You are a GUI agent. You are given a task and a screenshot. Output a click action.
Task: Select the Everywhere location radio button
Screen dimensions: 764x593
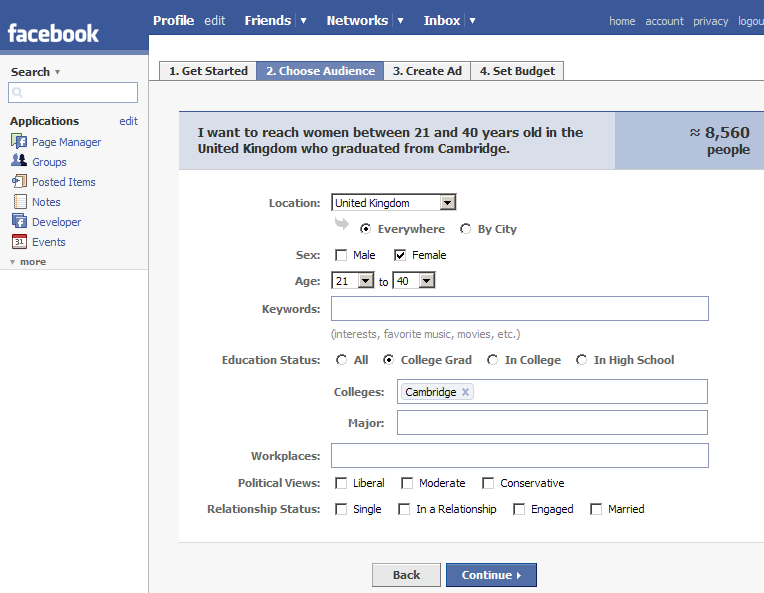[x=365, y=229]
